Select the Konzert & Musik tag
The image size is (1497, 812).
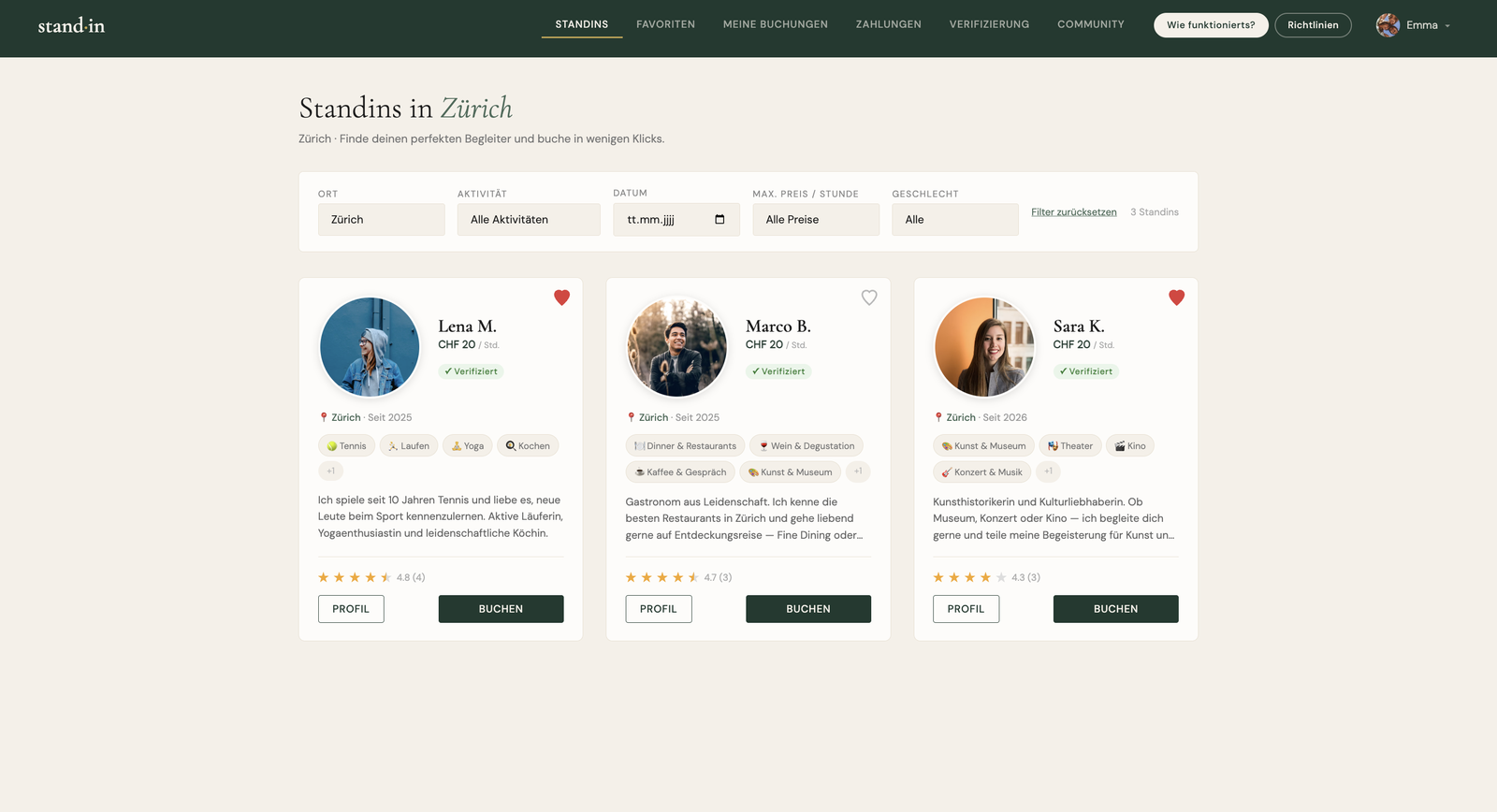tap(981, 472)
